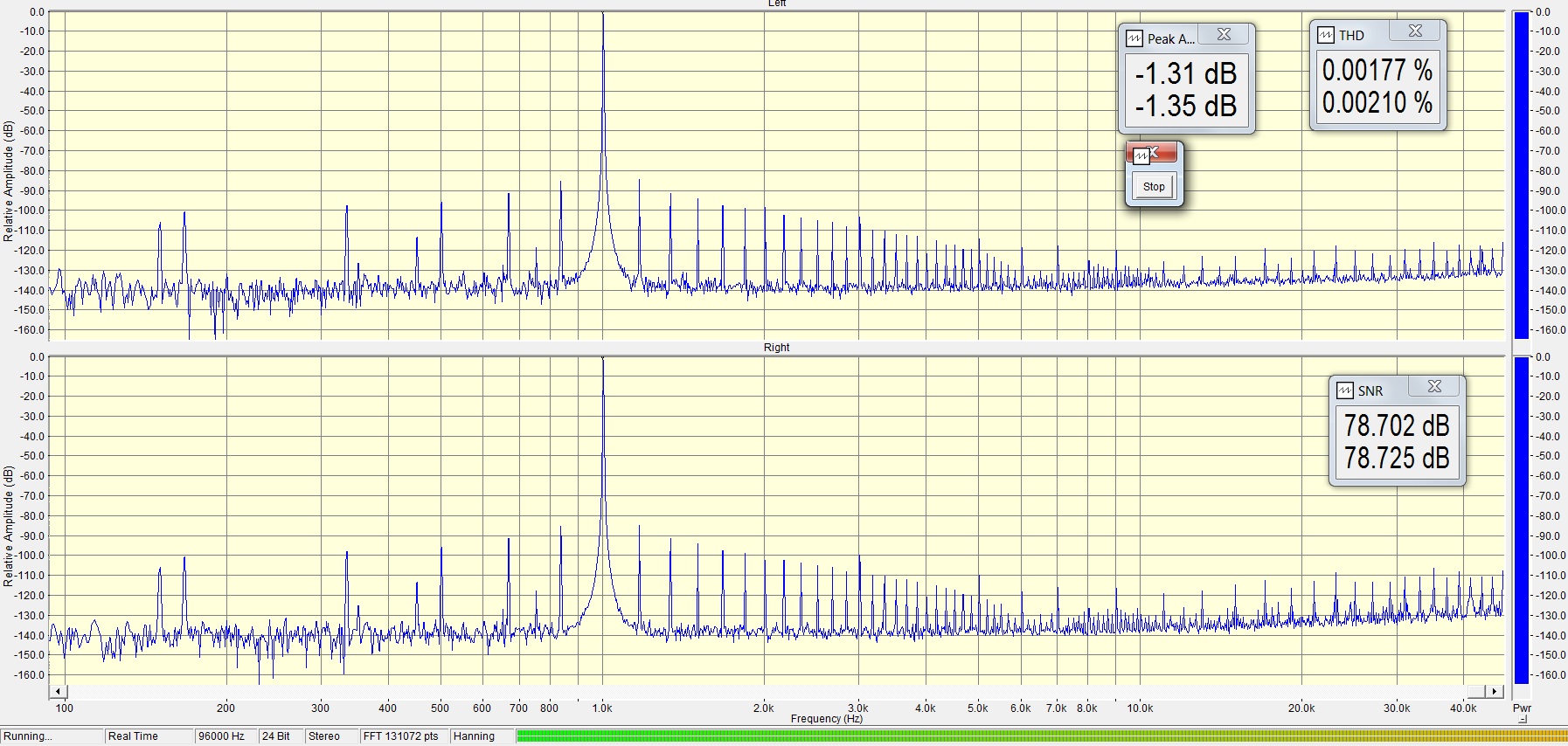
Task: Click the -1.35 dB peak reading
Action: coord(1186,106)
